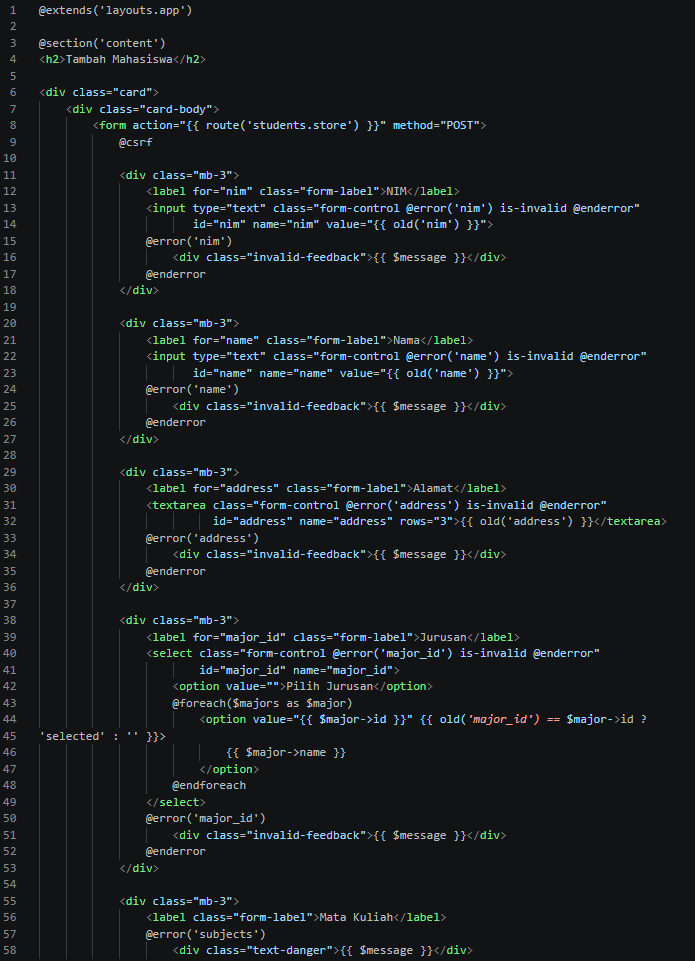Click the @enderror directive on line 52

tap(176, 851)
